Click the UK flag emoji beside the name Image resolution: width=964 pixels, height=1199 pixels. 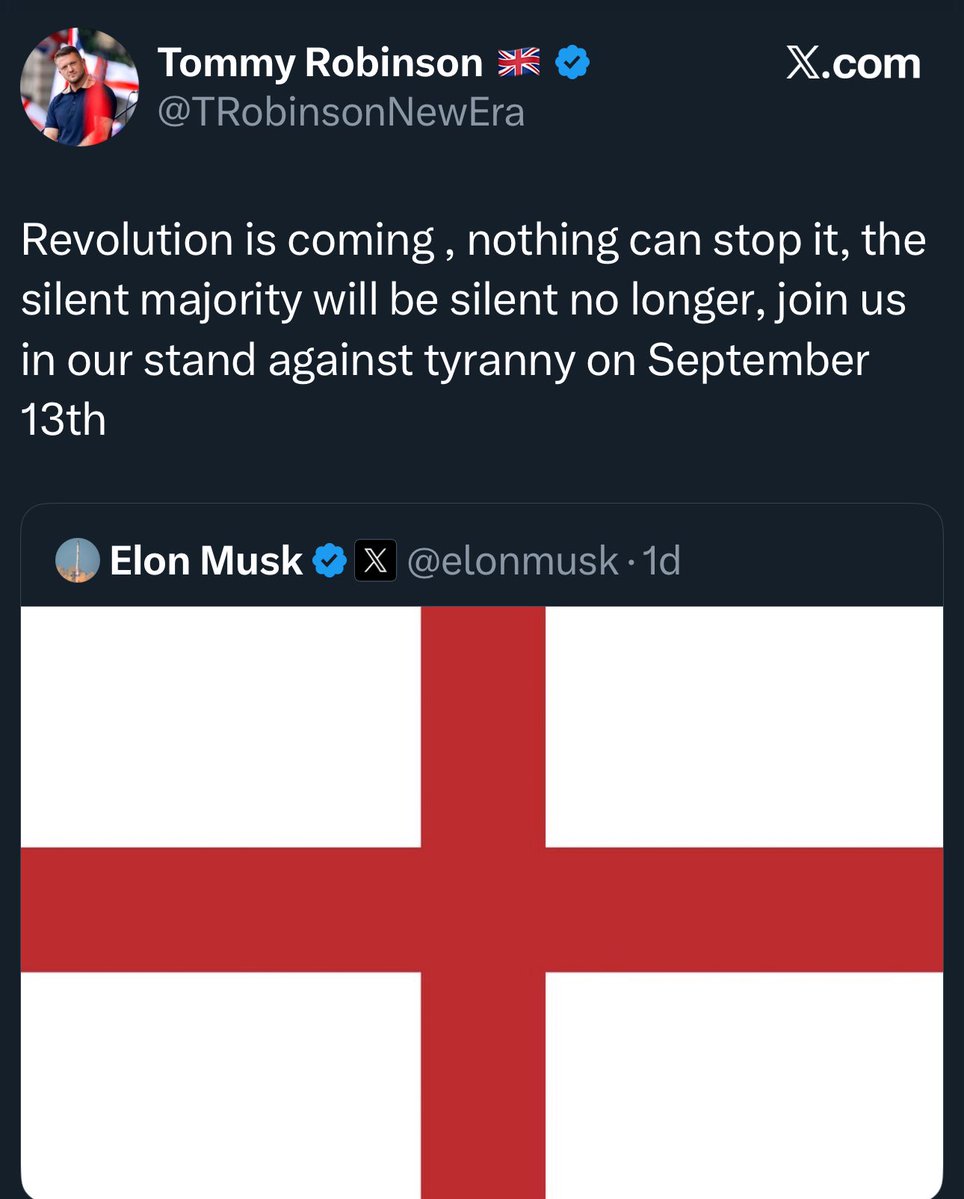pyautogui.click(x=518, y=63)
